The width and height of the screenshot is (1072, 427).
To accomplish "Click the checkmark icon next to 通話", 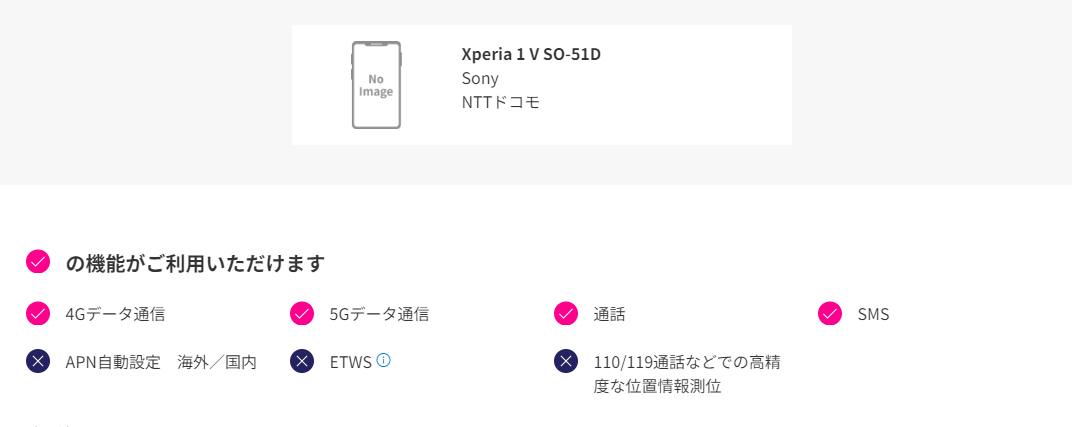I will click(x=565, y=314).
